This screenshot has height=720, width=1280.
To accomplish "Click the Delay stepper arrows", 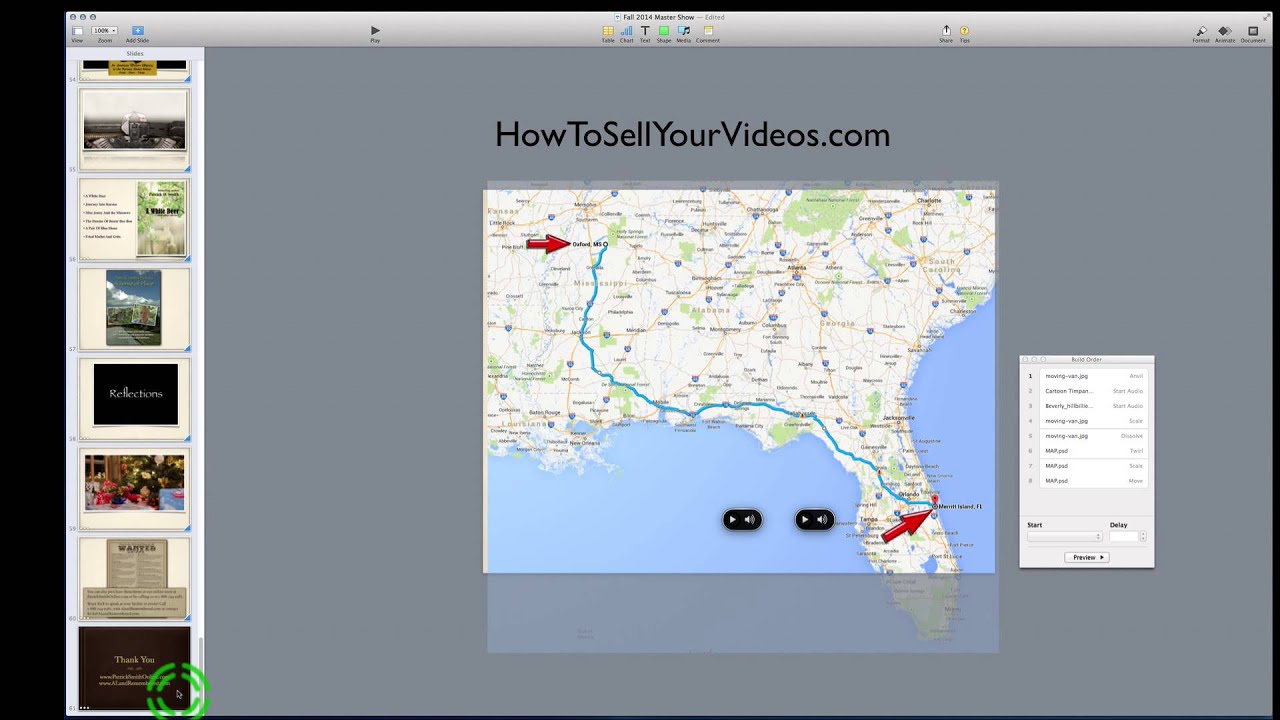I will (x=1143, y=537).
